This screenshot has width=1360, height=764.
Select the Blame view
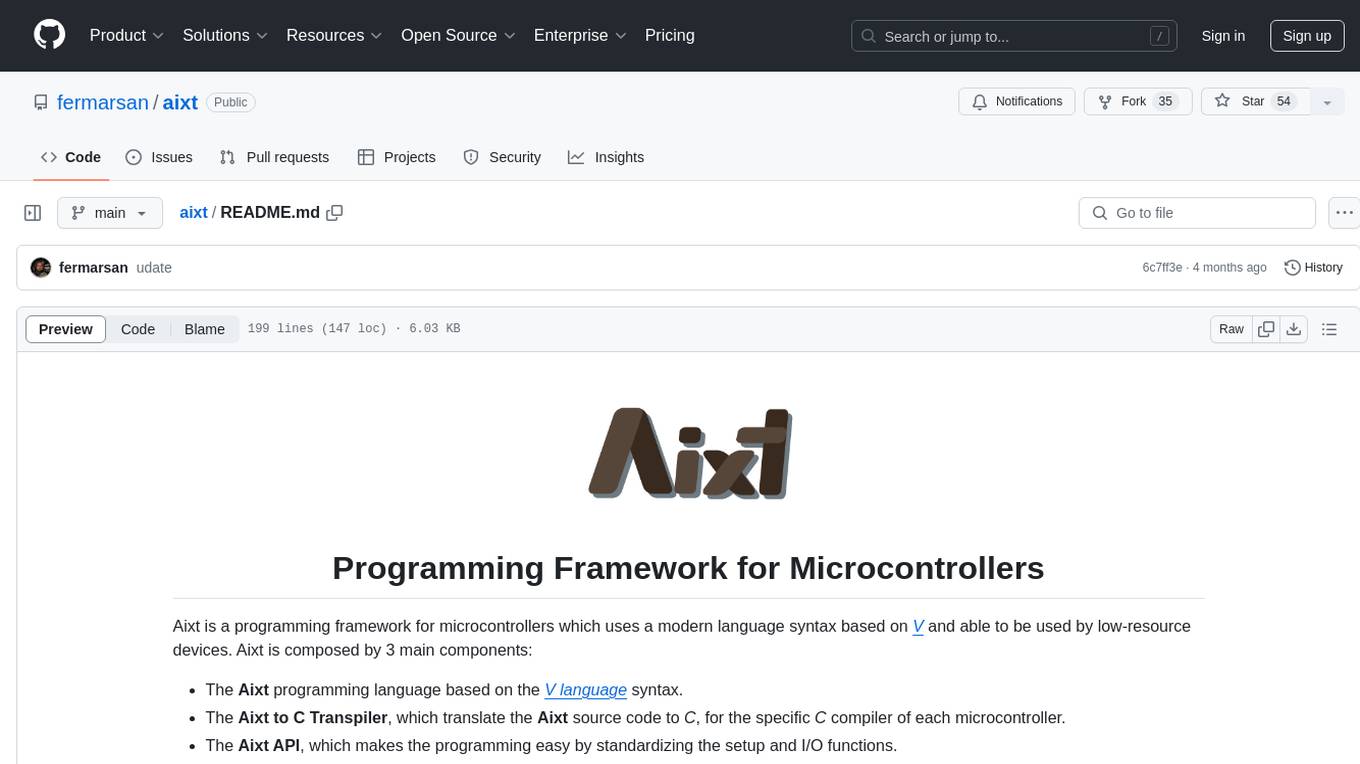coord(204,329)
